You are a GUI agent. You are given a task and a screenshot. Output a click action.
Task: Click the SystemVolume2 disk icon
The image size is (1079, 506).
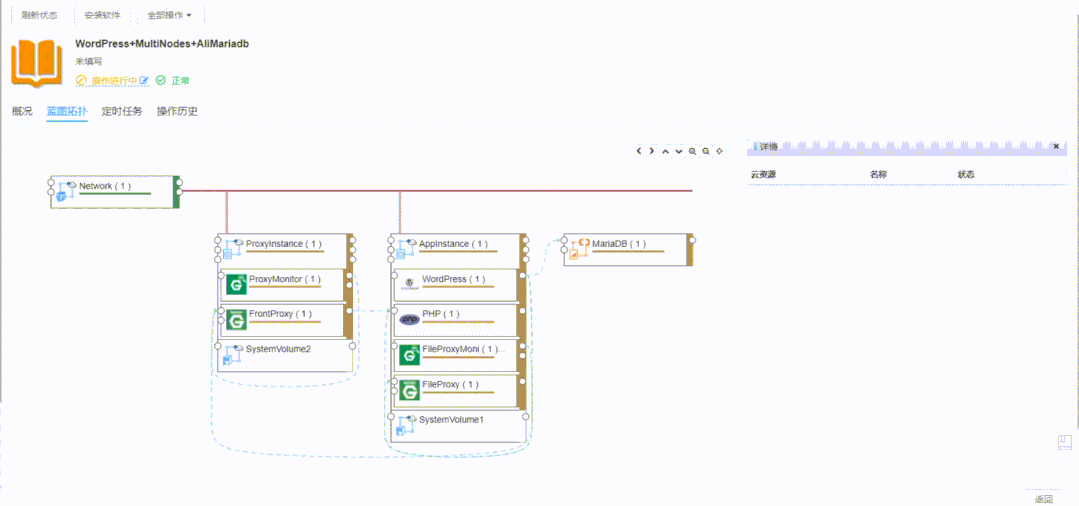click(x=233, y=355)
